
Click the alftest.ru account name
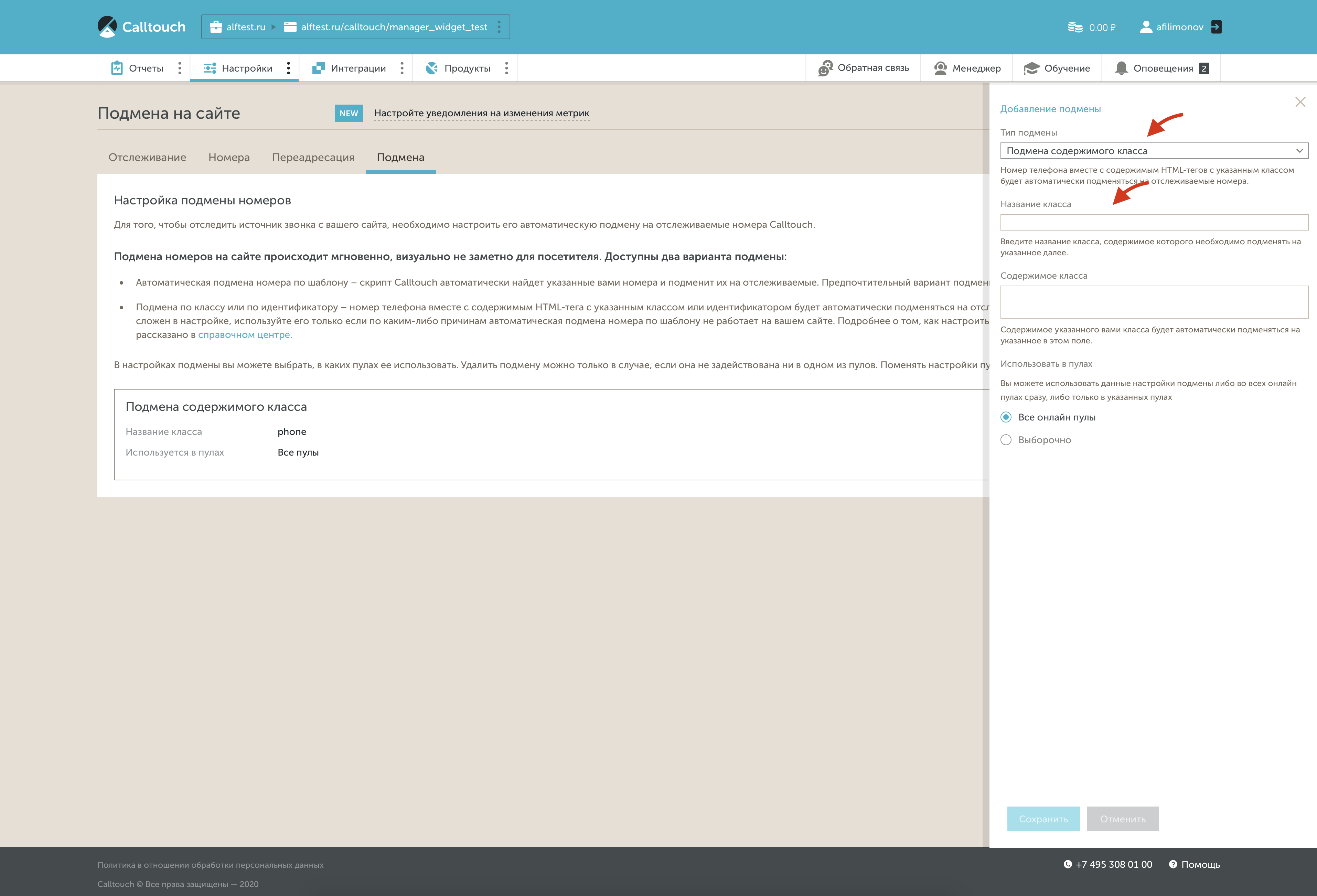pos(246,26)
